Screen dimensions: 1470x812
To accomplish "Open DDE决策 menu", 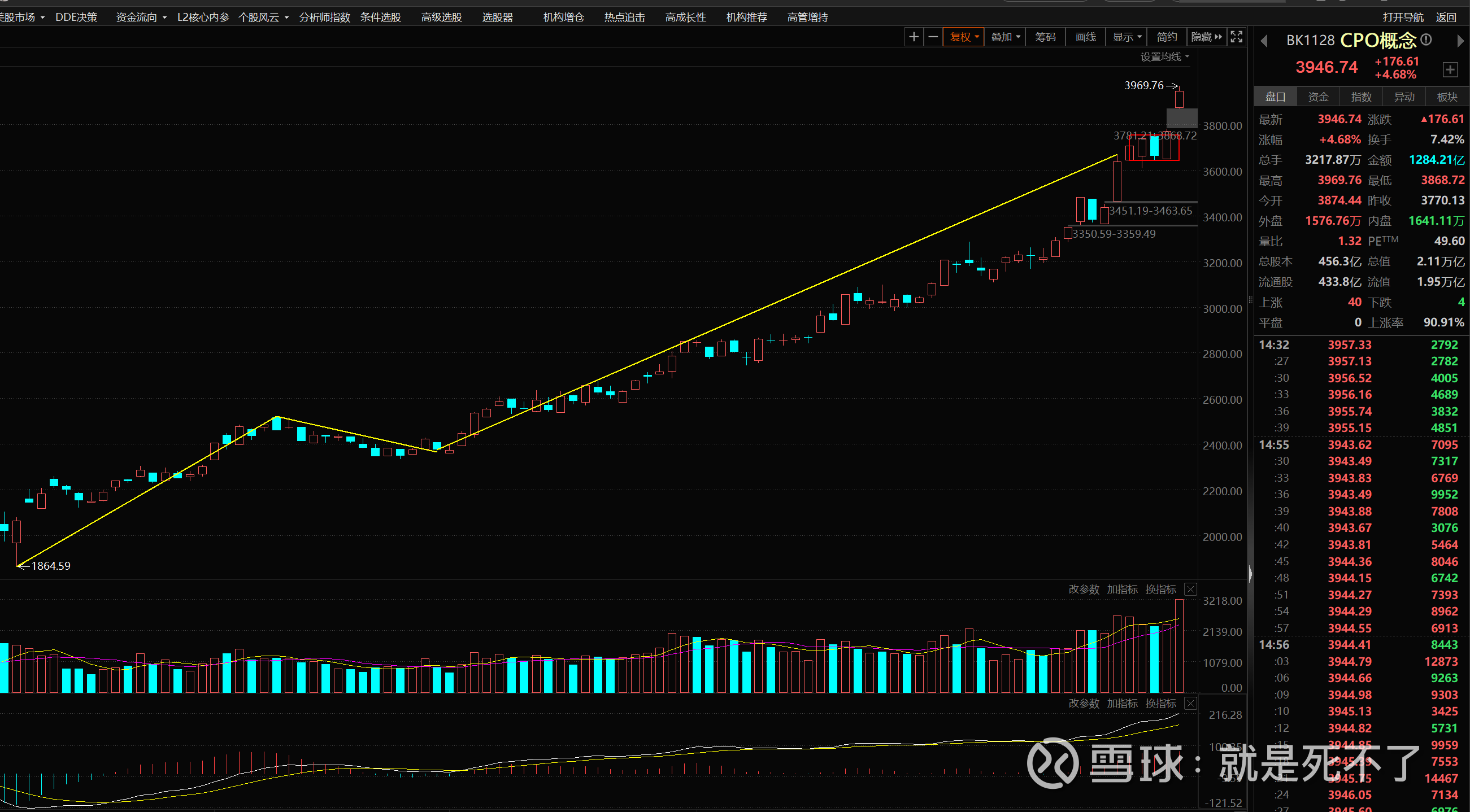I will pos(76,18).
